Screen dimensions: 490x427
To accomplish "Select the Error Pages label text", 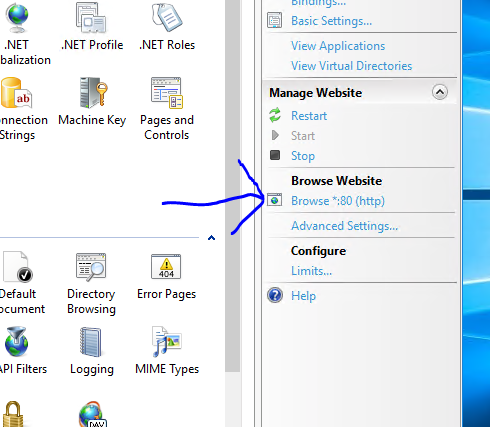I will (166, 294).
